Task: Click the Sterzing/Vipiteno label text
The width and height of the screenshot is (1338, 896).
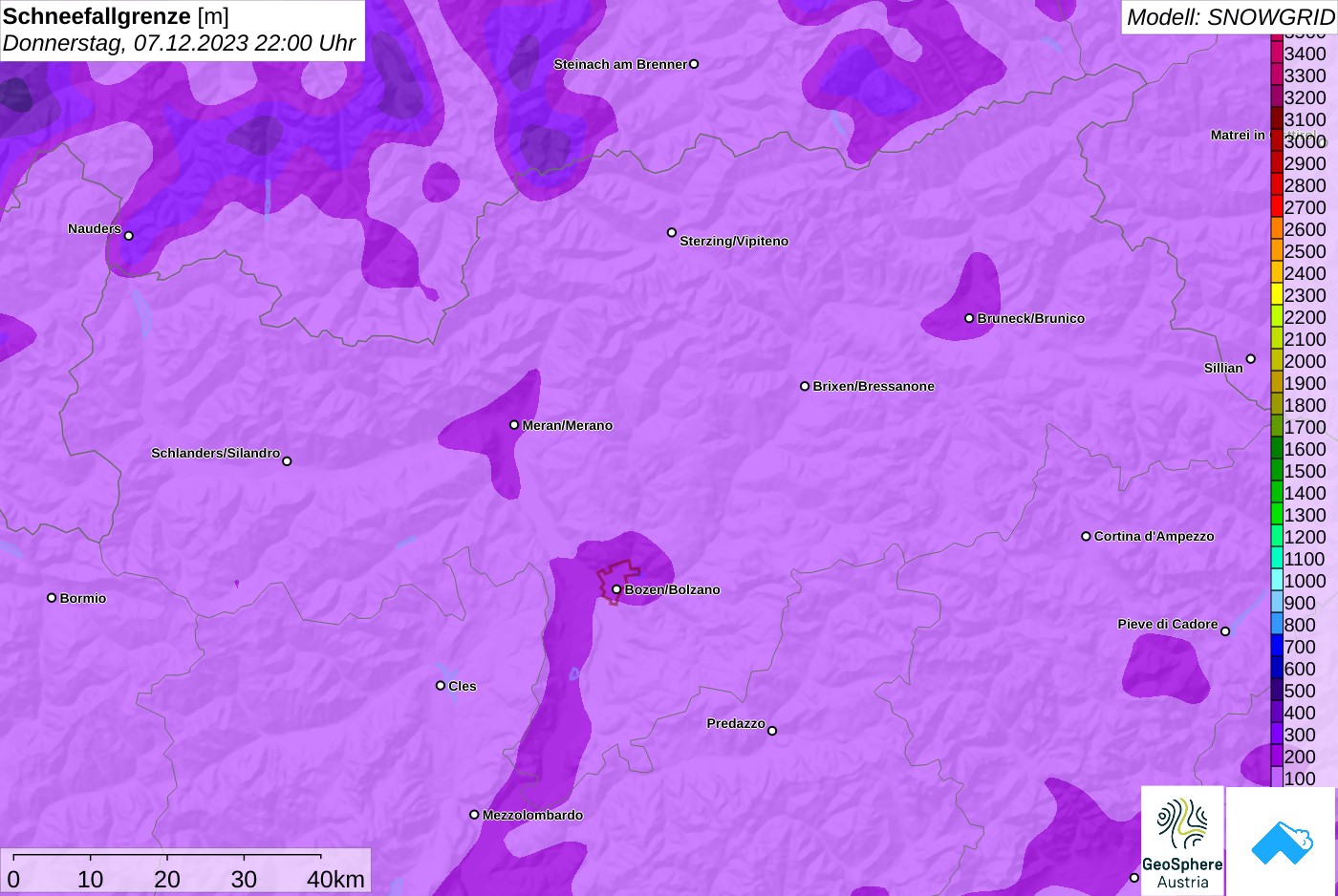Action: point(734,241)
